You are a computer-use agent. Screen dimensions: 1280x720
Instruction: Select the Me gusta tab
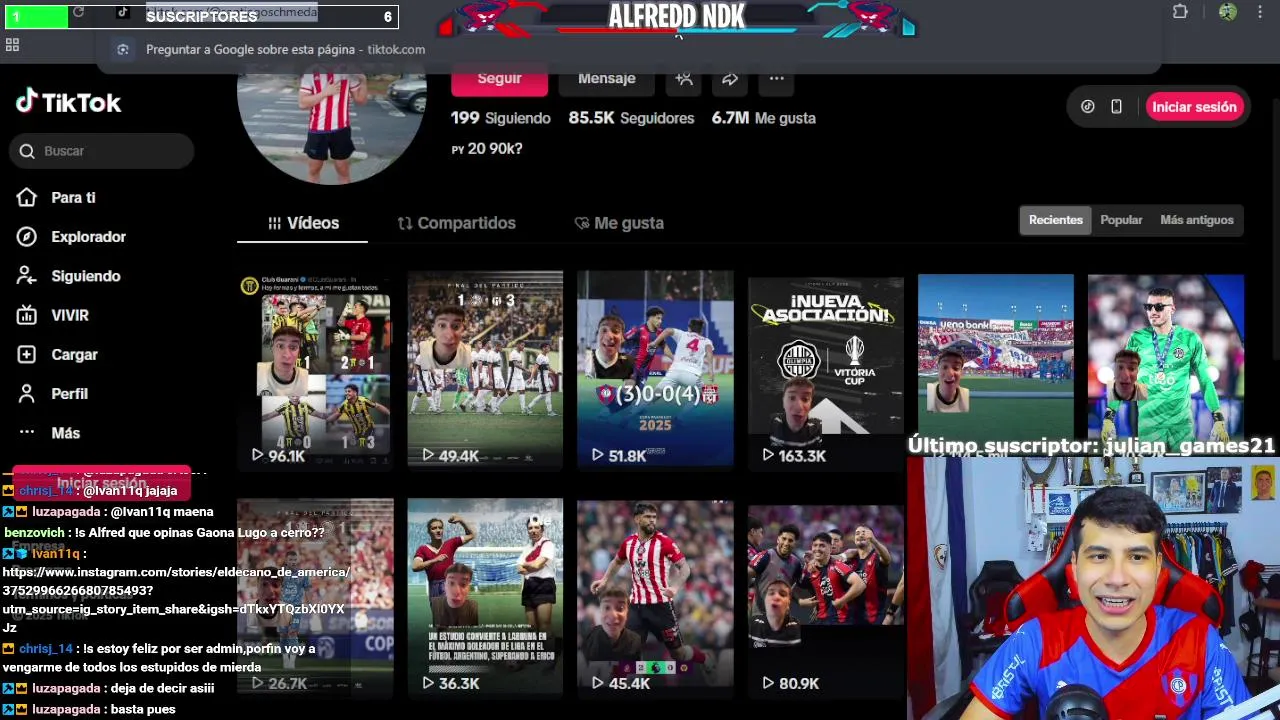619,223
